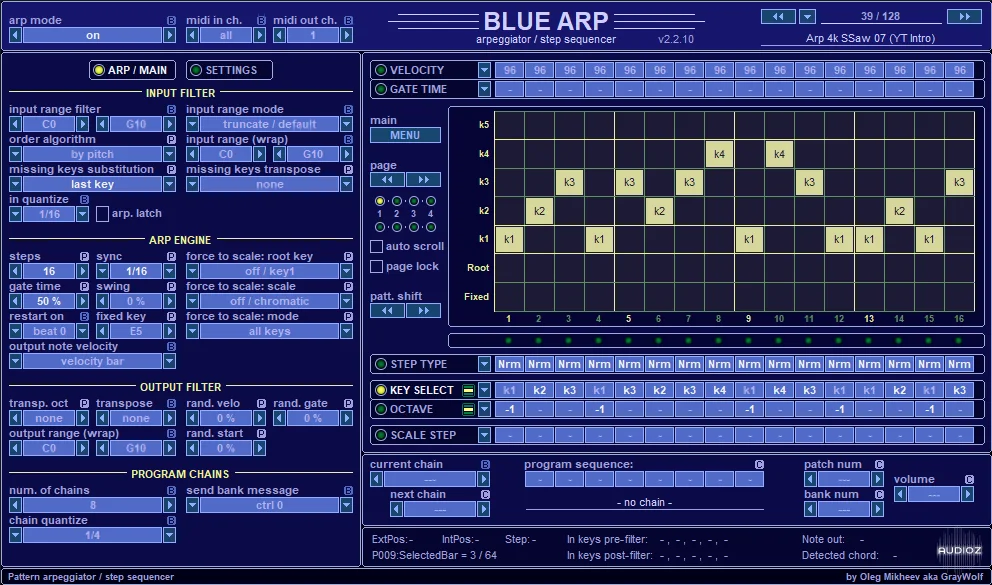Increase fixed key E5 with right arrow
This screenshot has width=992, height=585.
[x=169, y=331]
